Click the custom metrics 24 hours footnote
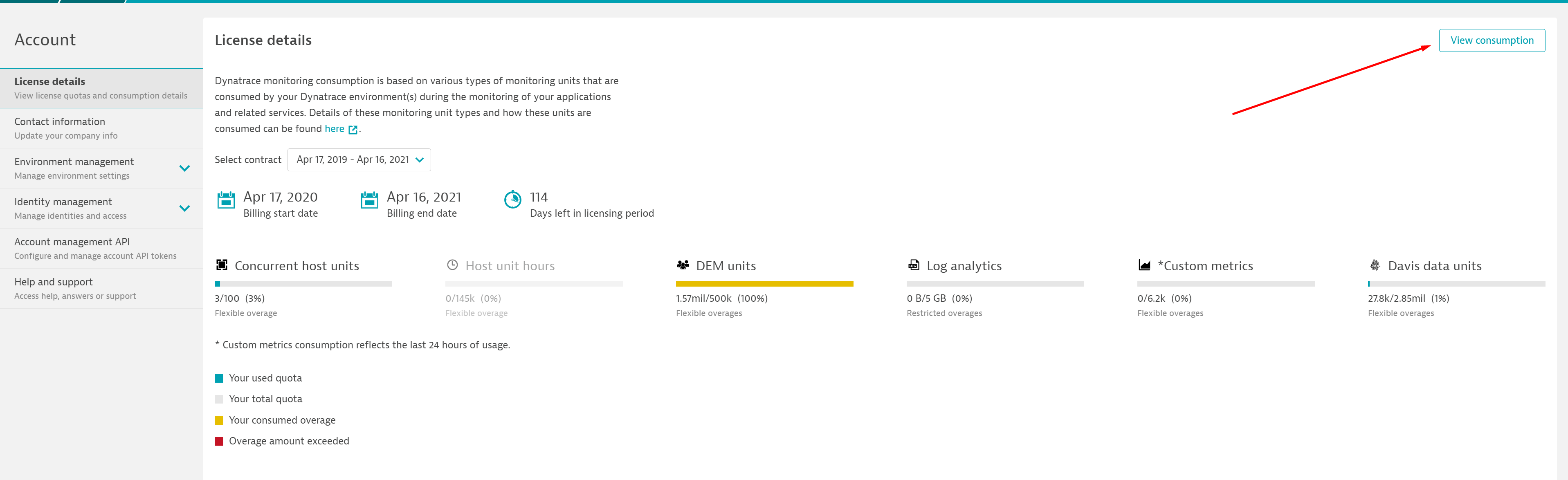 click(363, 345)
